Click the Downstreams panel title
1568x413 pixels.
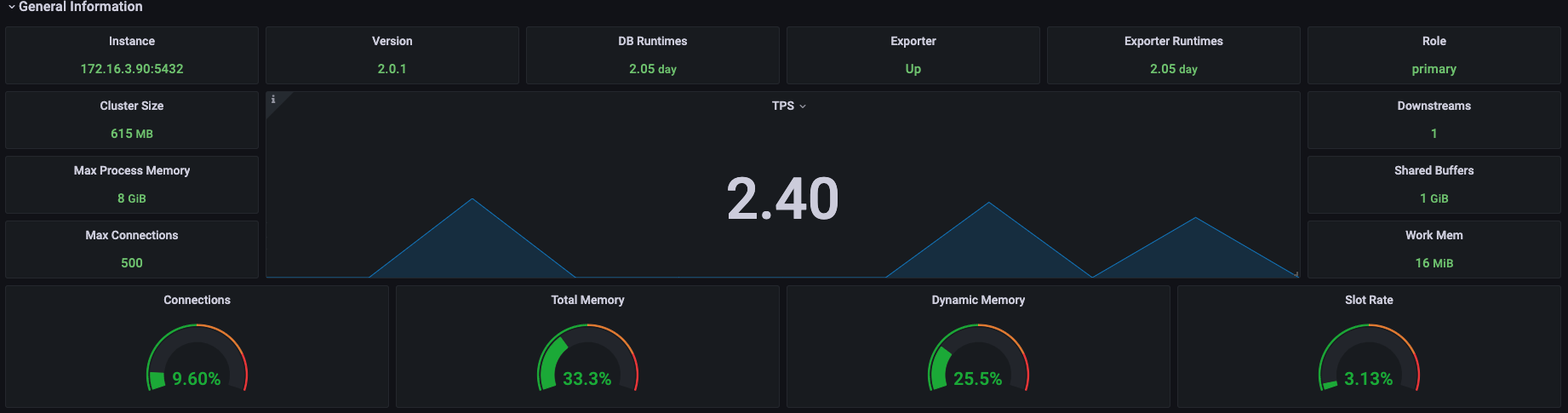(x=1434, y=106)
